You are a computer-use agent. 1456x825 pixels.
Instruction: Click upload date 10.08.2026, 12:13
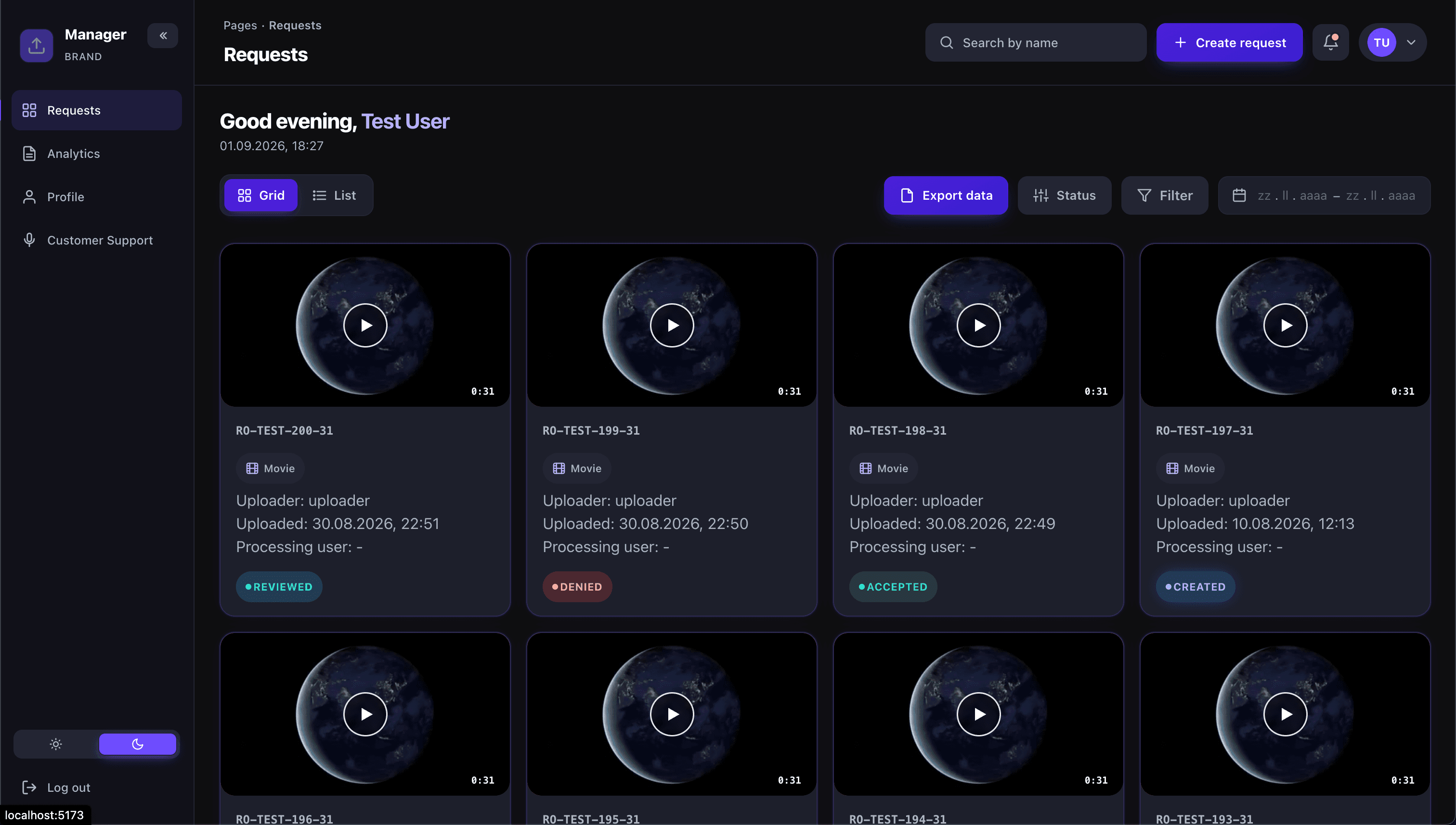tap(1293, 524)
